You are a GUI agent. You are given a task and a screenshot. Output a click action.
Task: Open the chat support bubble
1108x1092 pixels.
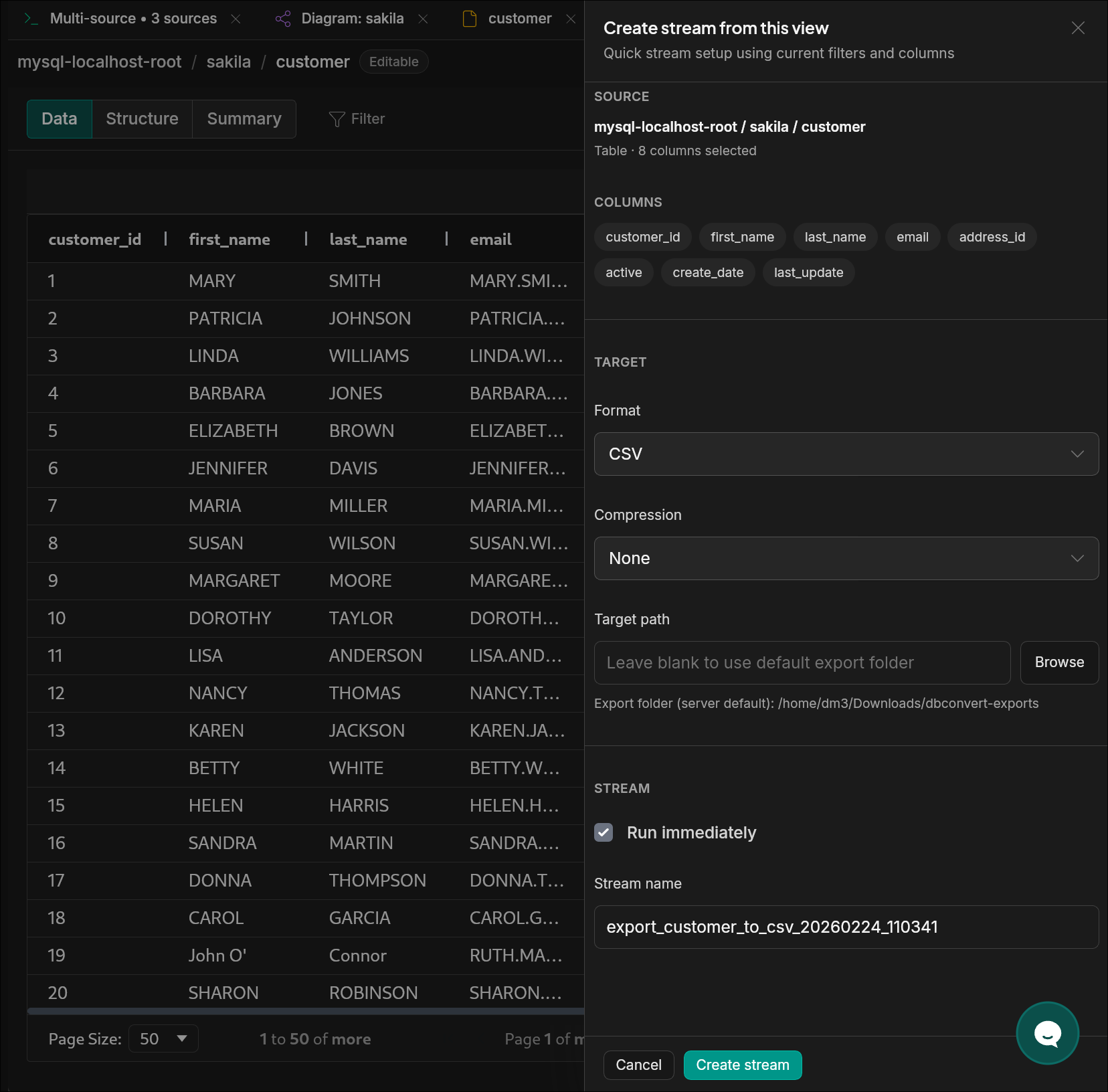(1047, 1033)
